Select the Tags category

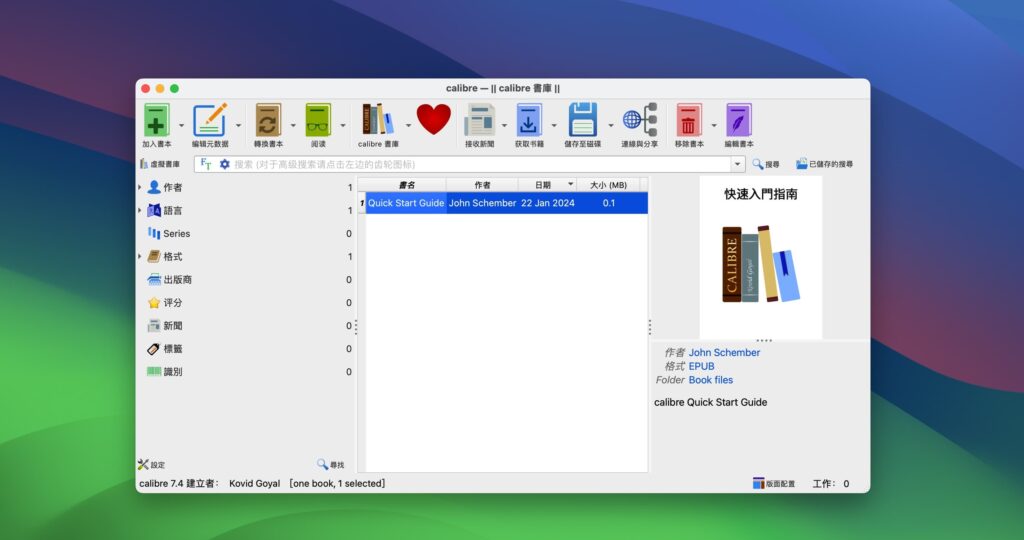165,349
